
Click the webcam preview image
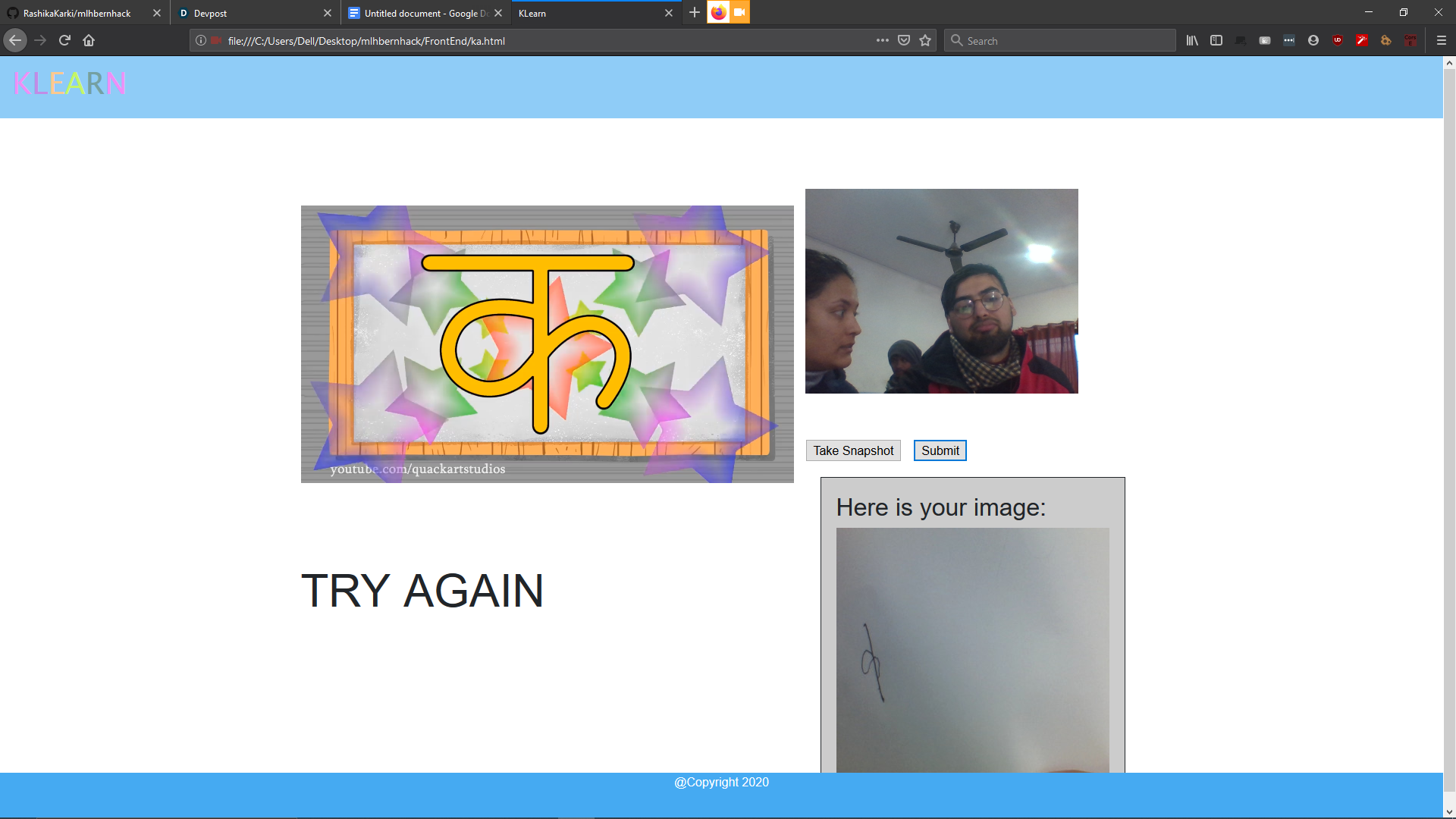point(941,291)
